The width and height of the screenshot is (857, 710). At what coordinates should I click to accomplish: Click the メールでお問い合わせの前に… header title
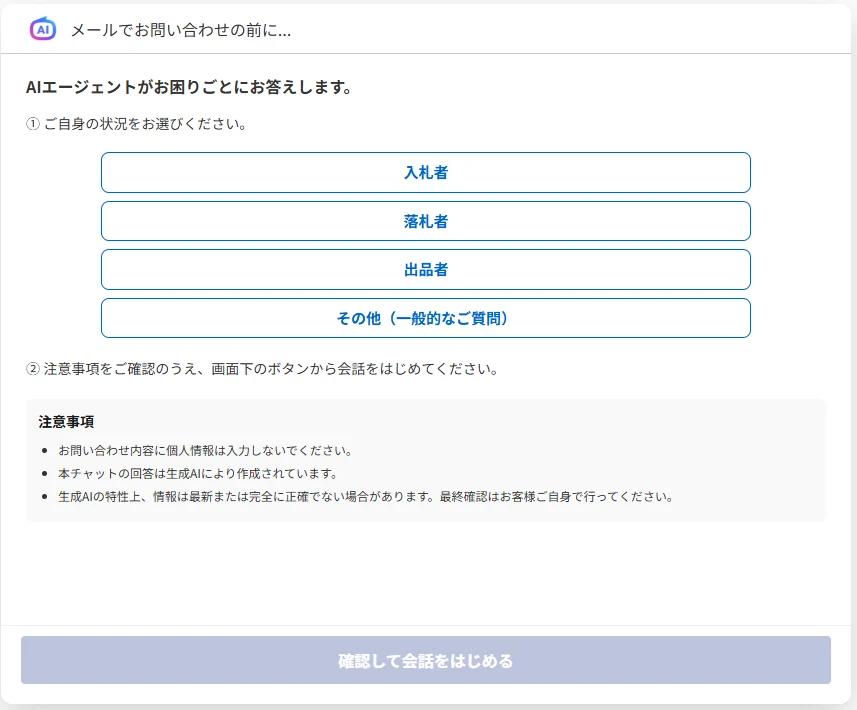click(x=181, y=30)
